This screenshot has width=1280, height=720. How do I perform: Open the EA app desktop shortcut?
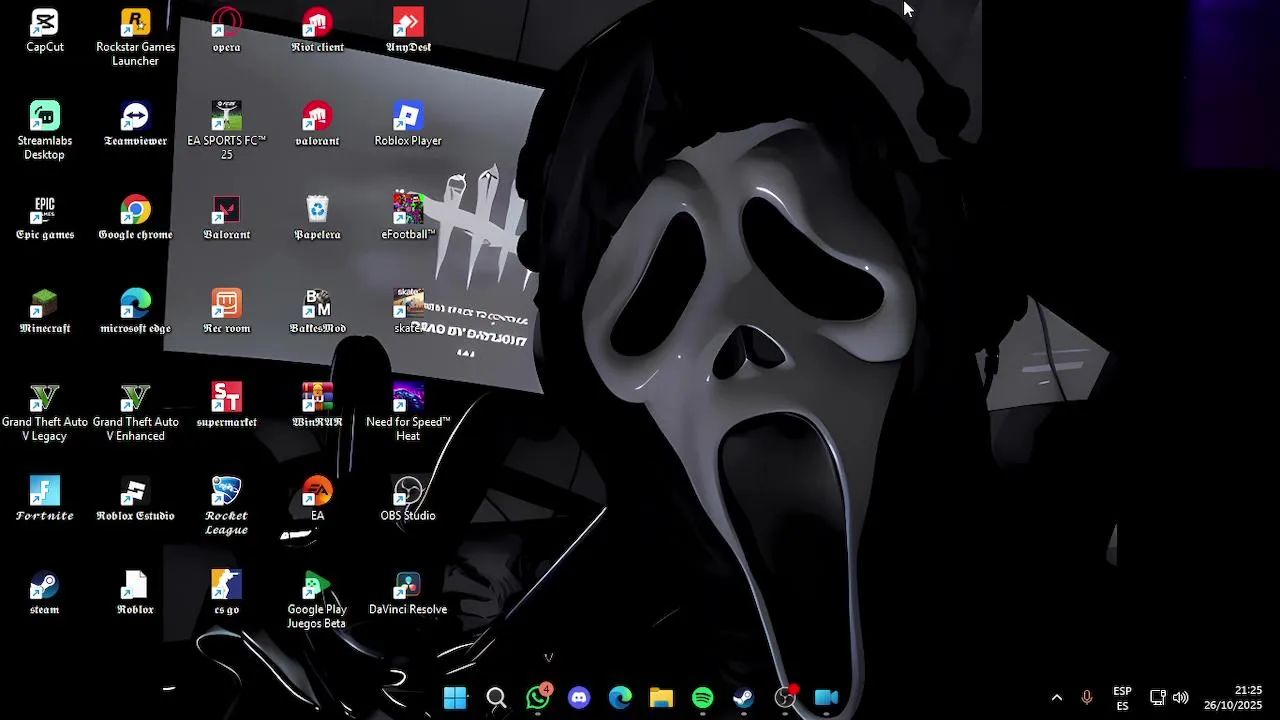pos(317,500)
